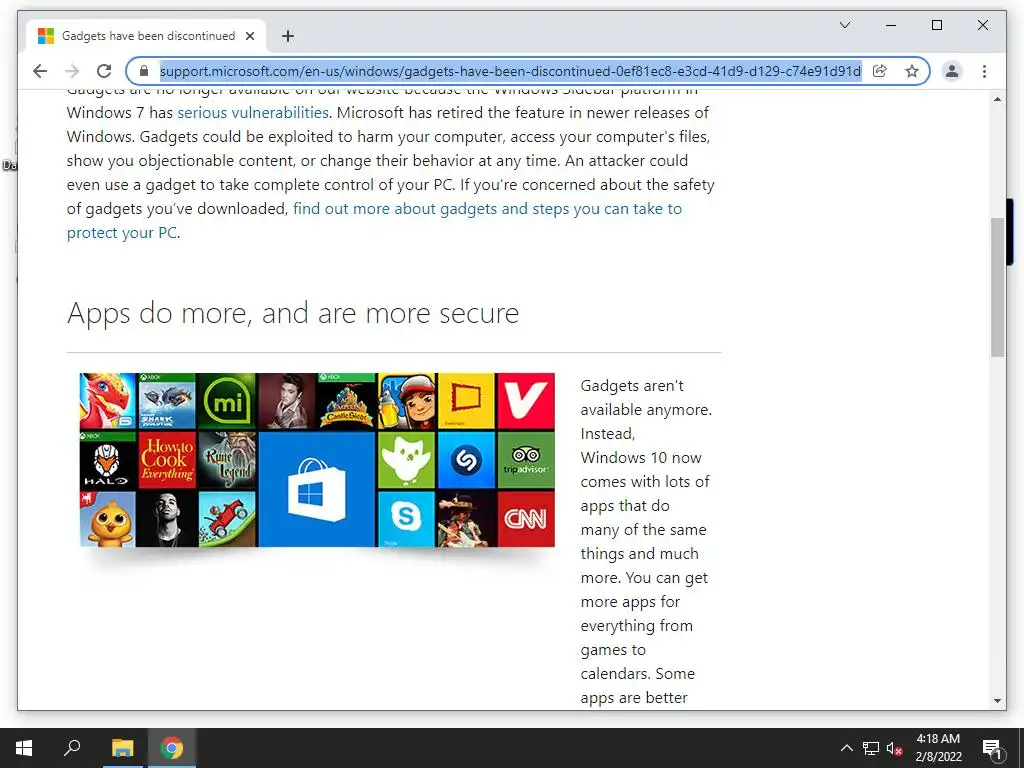Click the Chrome taskbar icon
The width and height of the screenshot is (1024, 768).
click(172, 748)
